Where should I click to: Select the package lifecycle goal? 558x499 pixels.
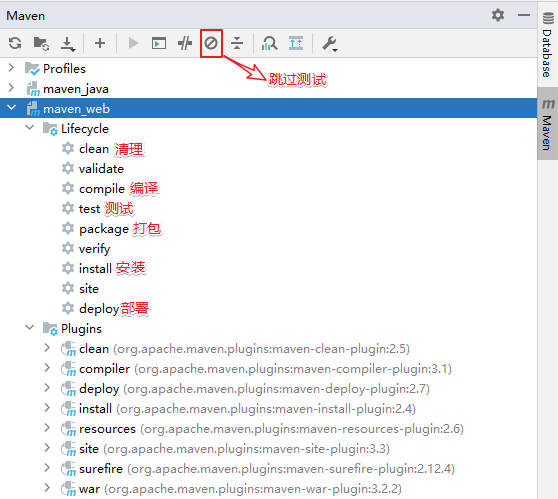(104, 229)
